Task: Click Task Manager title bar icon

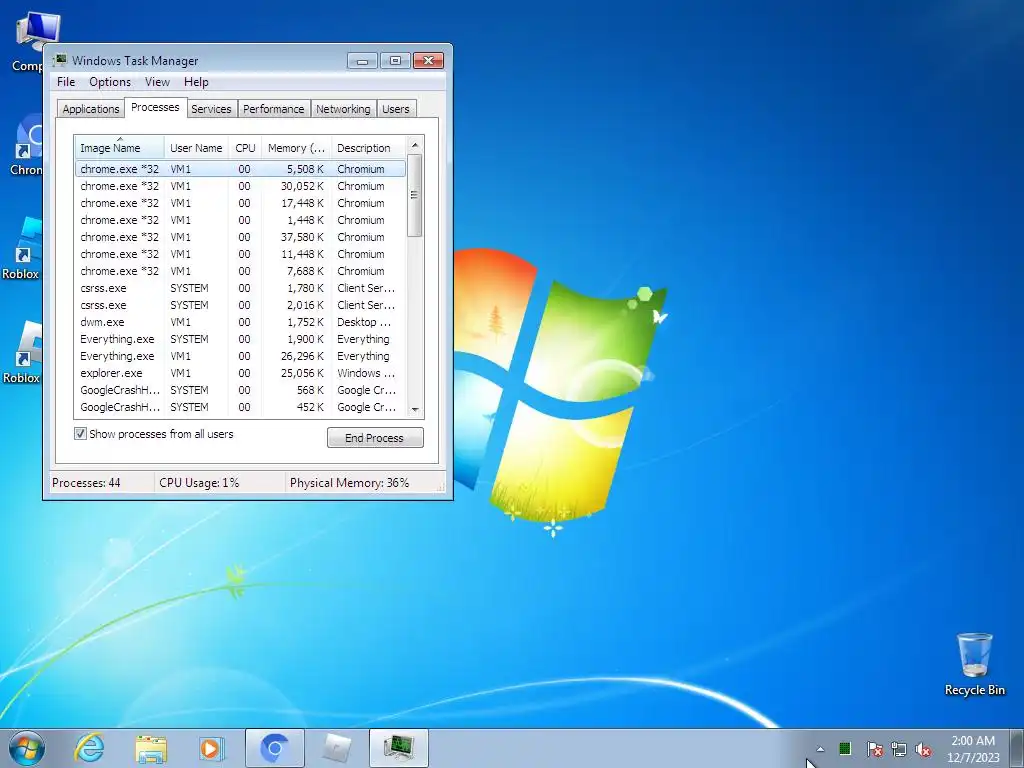Action: (x=60, y=60)
